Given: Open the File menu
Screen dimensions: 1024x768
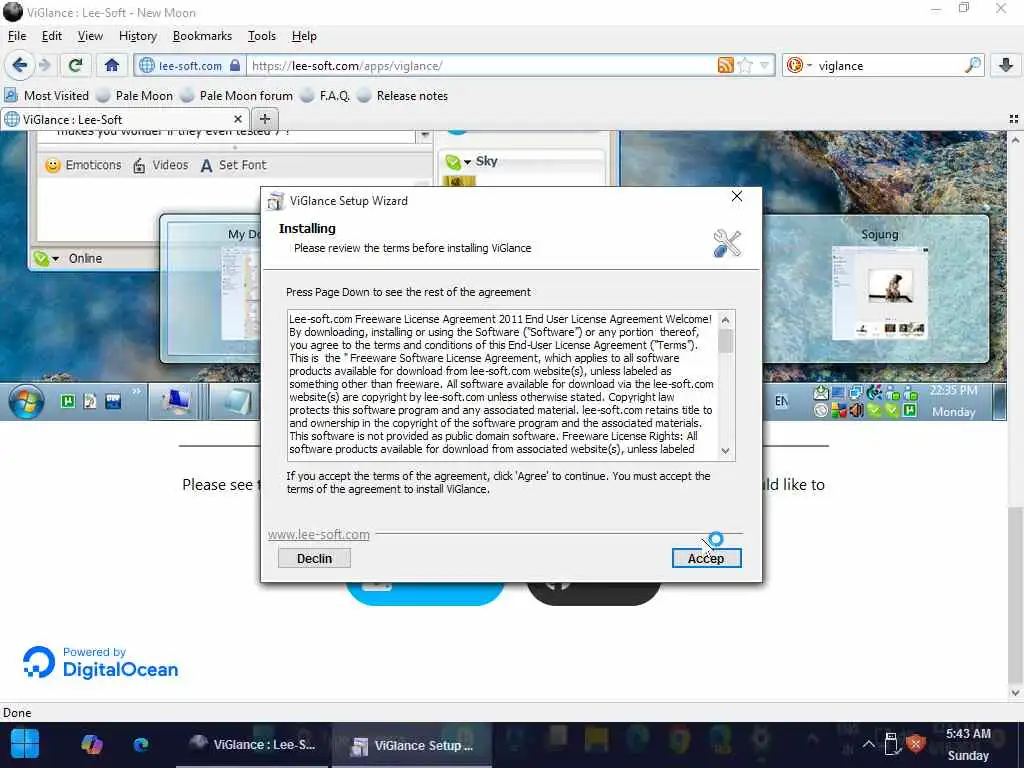Looking at the screenshot, I should coord(17,36).
